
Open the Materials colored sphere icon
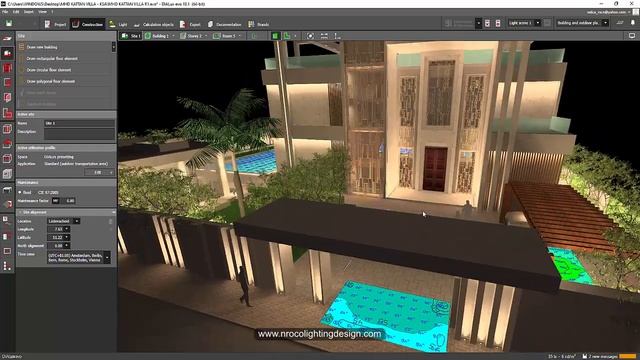[7, 204]
